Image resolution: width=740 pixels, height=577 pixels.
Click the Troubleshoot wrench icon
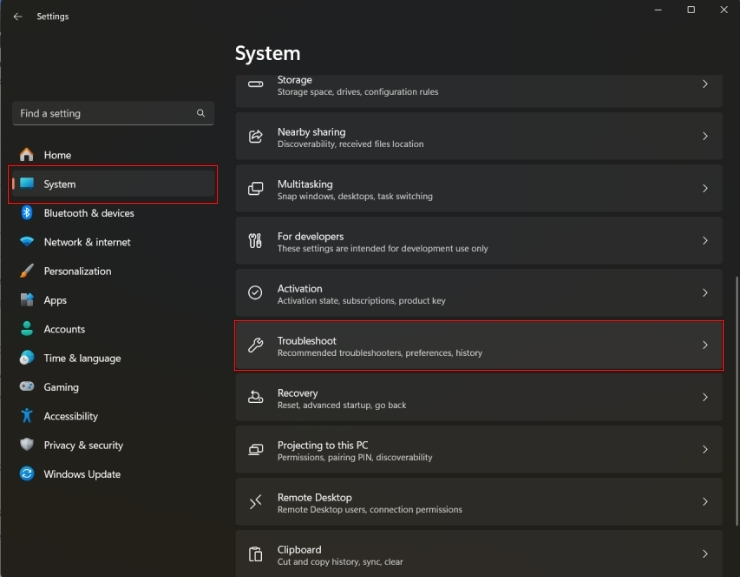(255, 345)
